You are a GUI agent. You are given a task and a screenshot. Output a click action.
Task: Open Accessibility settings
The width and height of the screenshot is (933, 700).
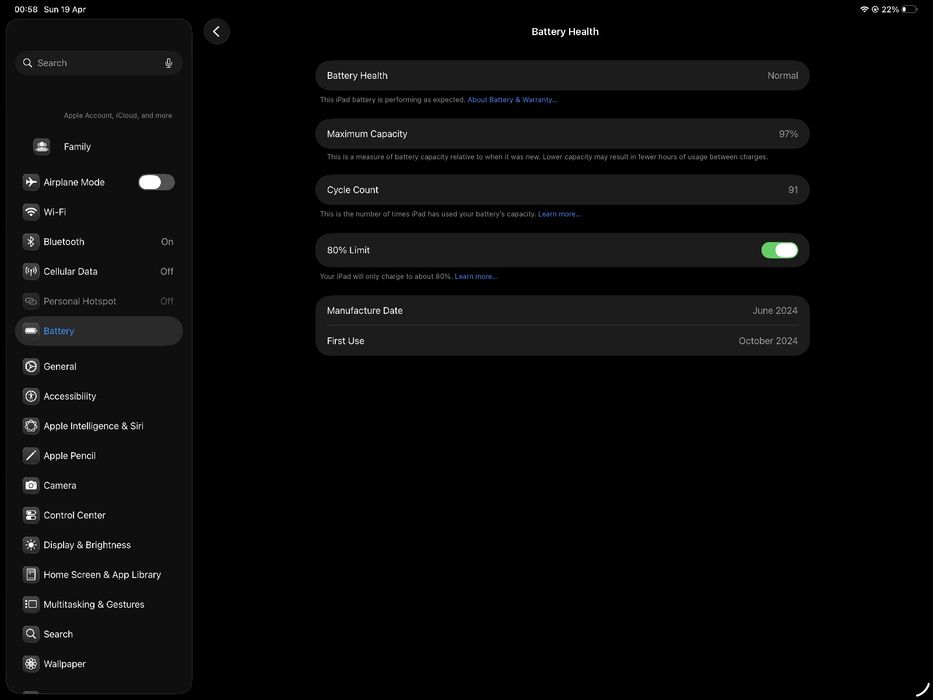(x=99, y=396)
